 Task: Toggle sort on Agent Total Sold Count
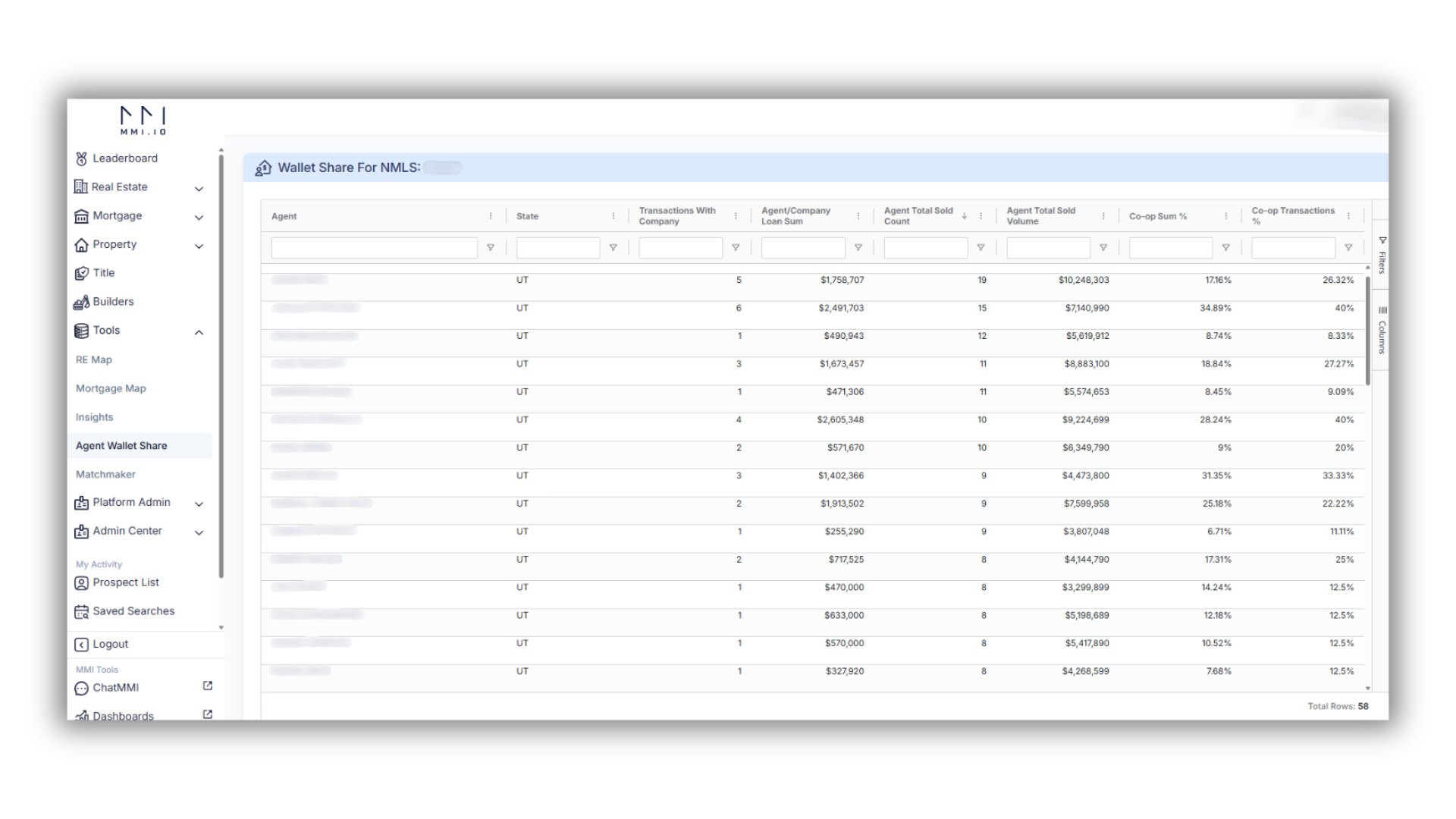(964, 216)
